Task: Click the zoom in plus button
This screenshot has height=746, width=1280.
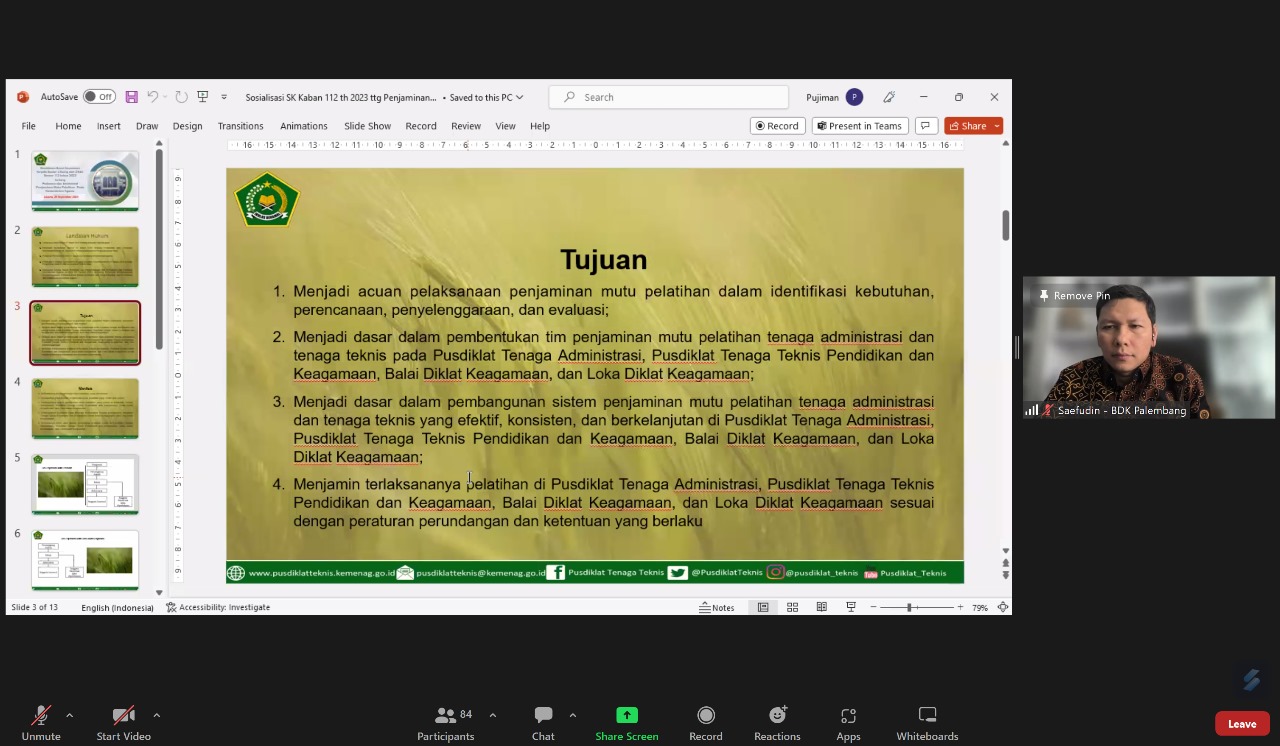Action: tap(961, 607)
